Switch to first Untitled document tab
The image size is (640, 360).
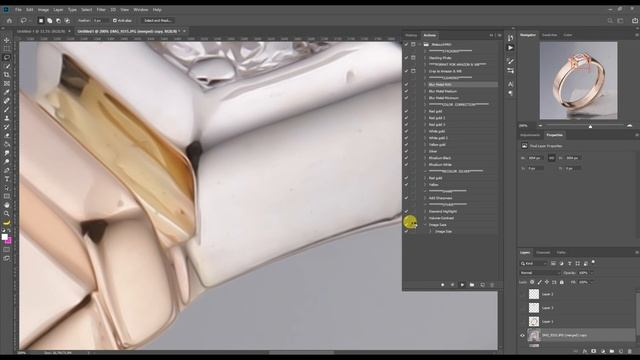[x=41, y=31]
